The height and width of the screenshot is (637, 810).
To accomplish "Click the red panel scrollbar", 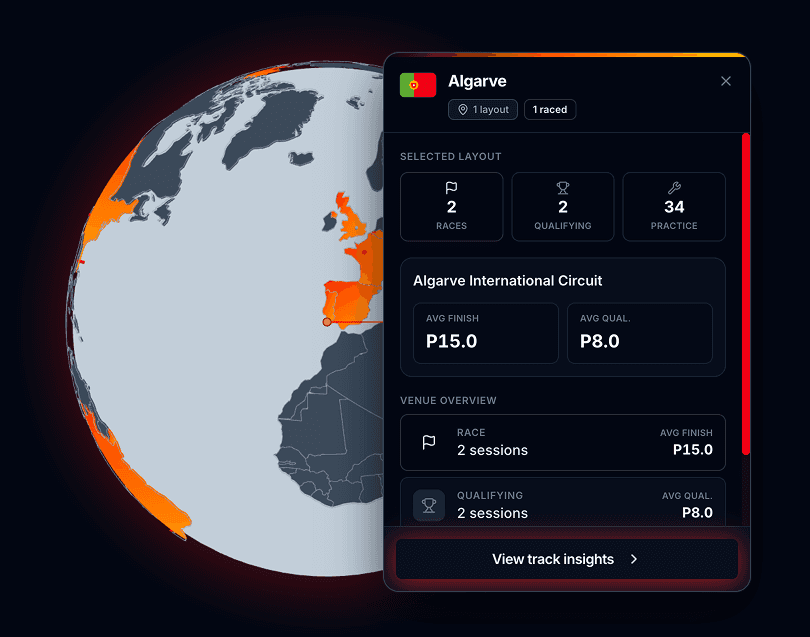I will tap(745, 293).
